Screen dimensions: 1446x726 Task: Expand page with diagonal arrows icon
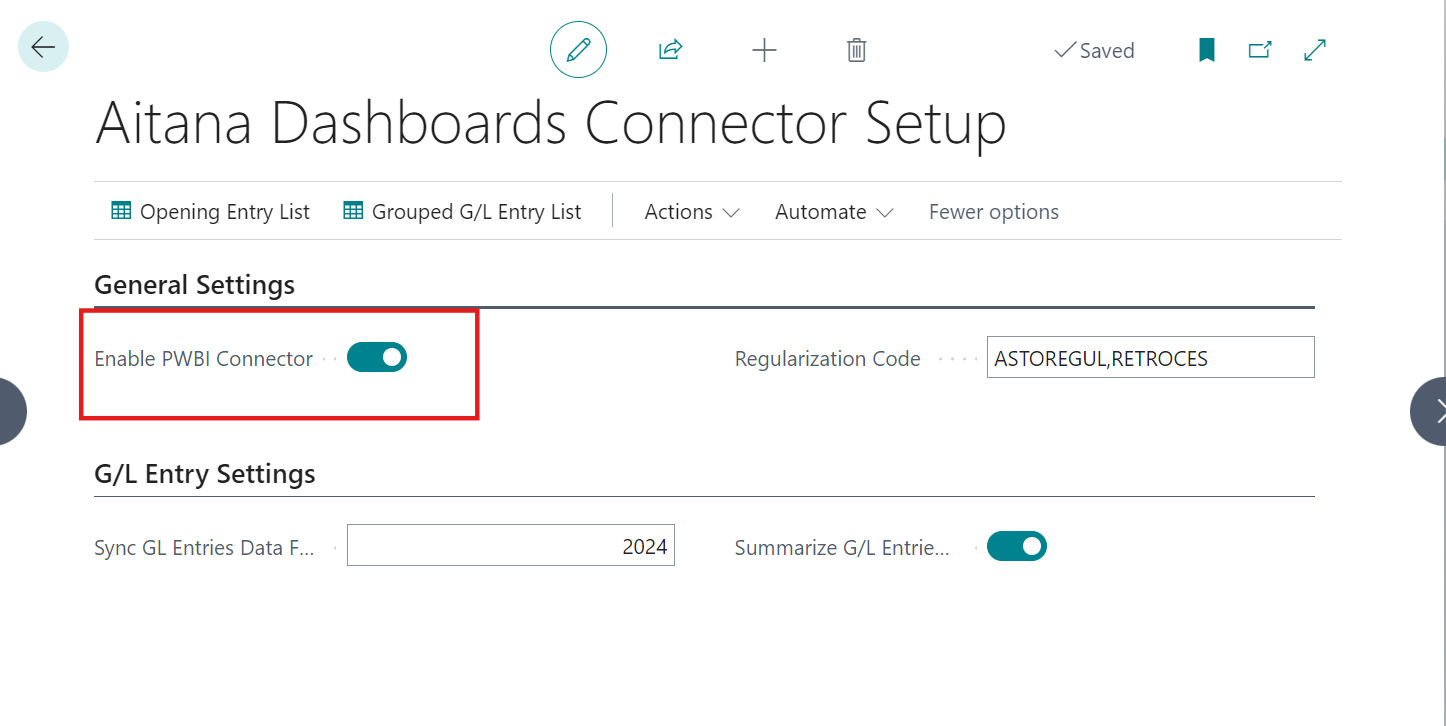click(x=1315, y=50)
